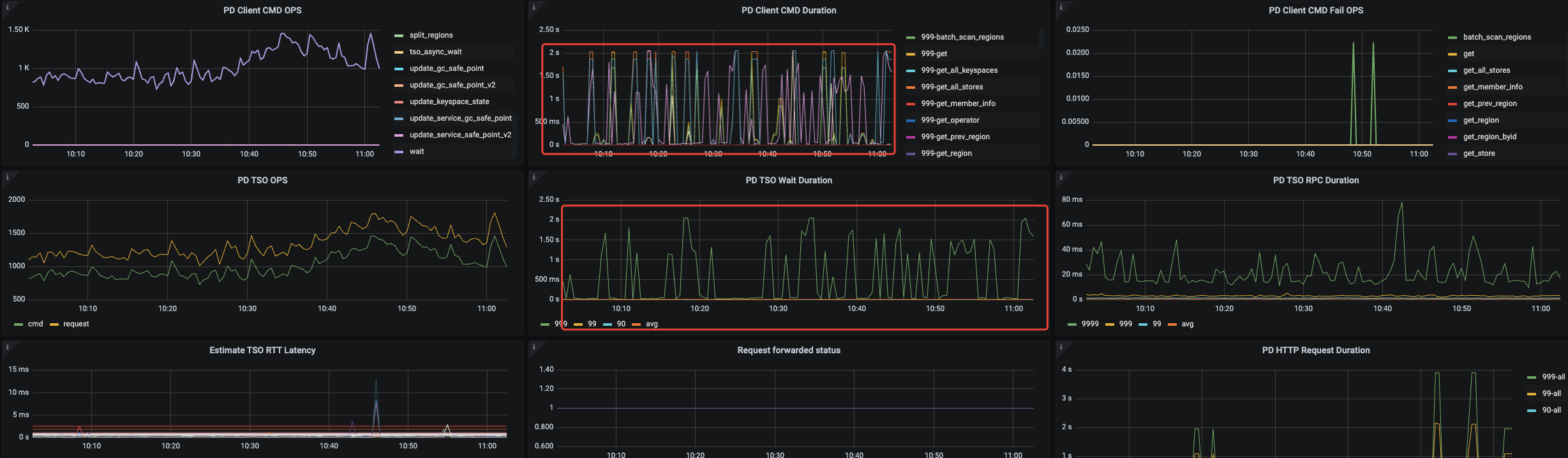The image size is (1568, 458).
Task: Click avg legend label in PD TSO RPC Duration
Action: pyautogui.click(x=1187, y=324)
